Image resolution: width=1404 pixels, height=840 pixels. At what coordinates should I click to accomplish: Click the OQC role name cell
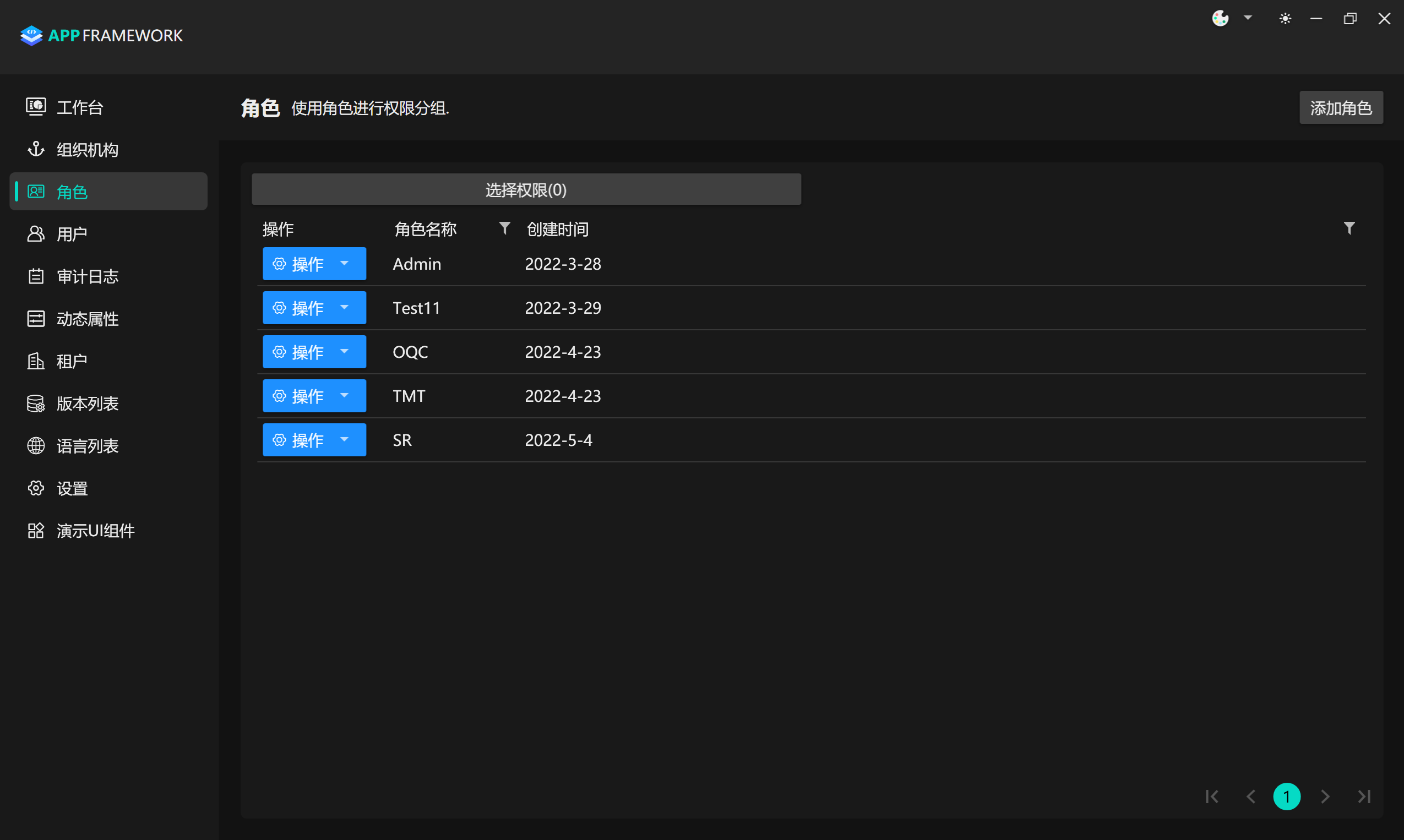pyautogui.click(x=410, y=352)
